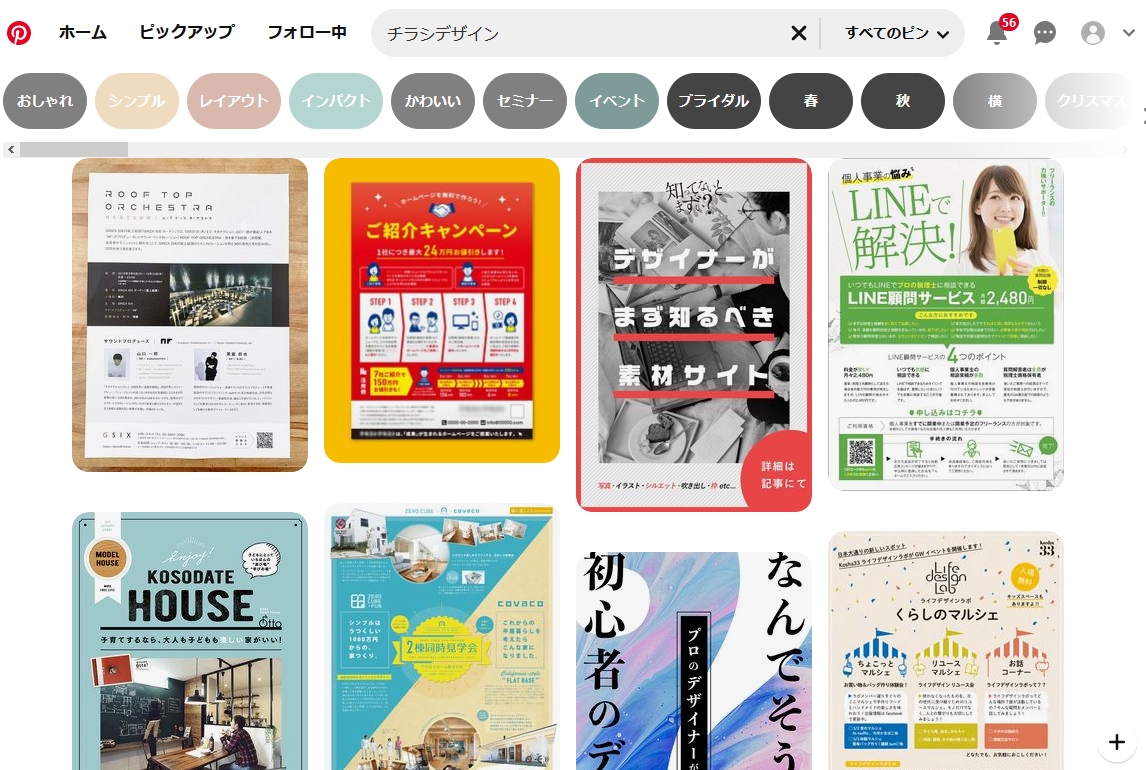Open the LINEで解決 green flyer pin
This screenshot has width=1146, height=770.
pos(945,324)
